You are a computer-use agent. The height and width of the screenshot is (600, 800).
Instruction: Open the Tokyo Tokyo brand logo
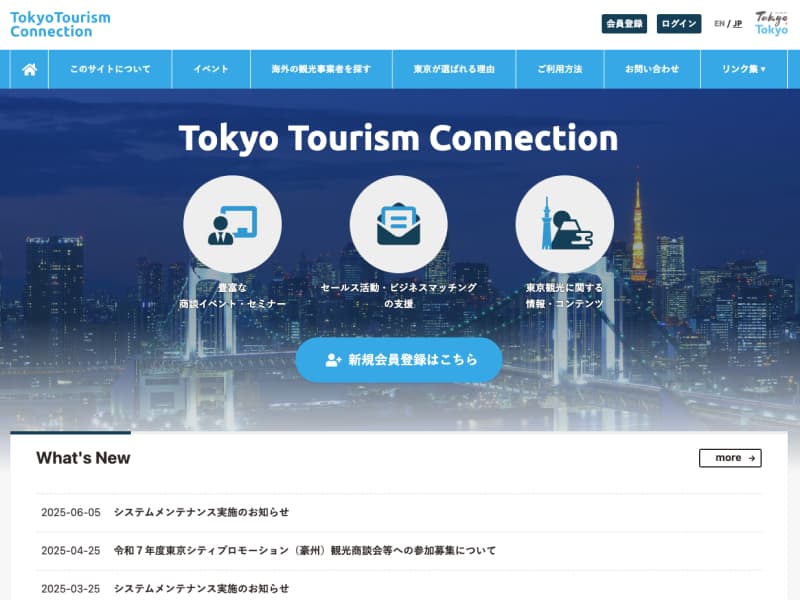click(x=771, y=23)
